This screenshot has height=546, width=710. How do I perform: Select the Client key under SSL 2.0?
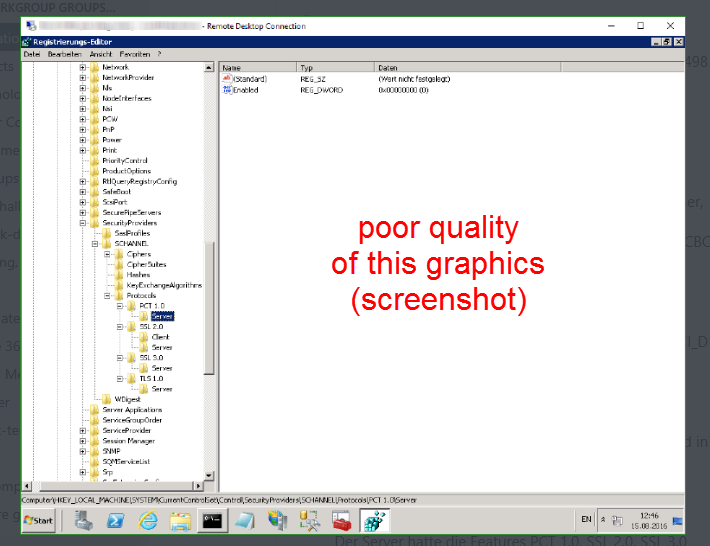click(x=160, y=337)
